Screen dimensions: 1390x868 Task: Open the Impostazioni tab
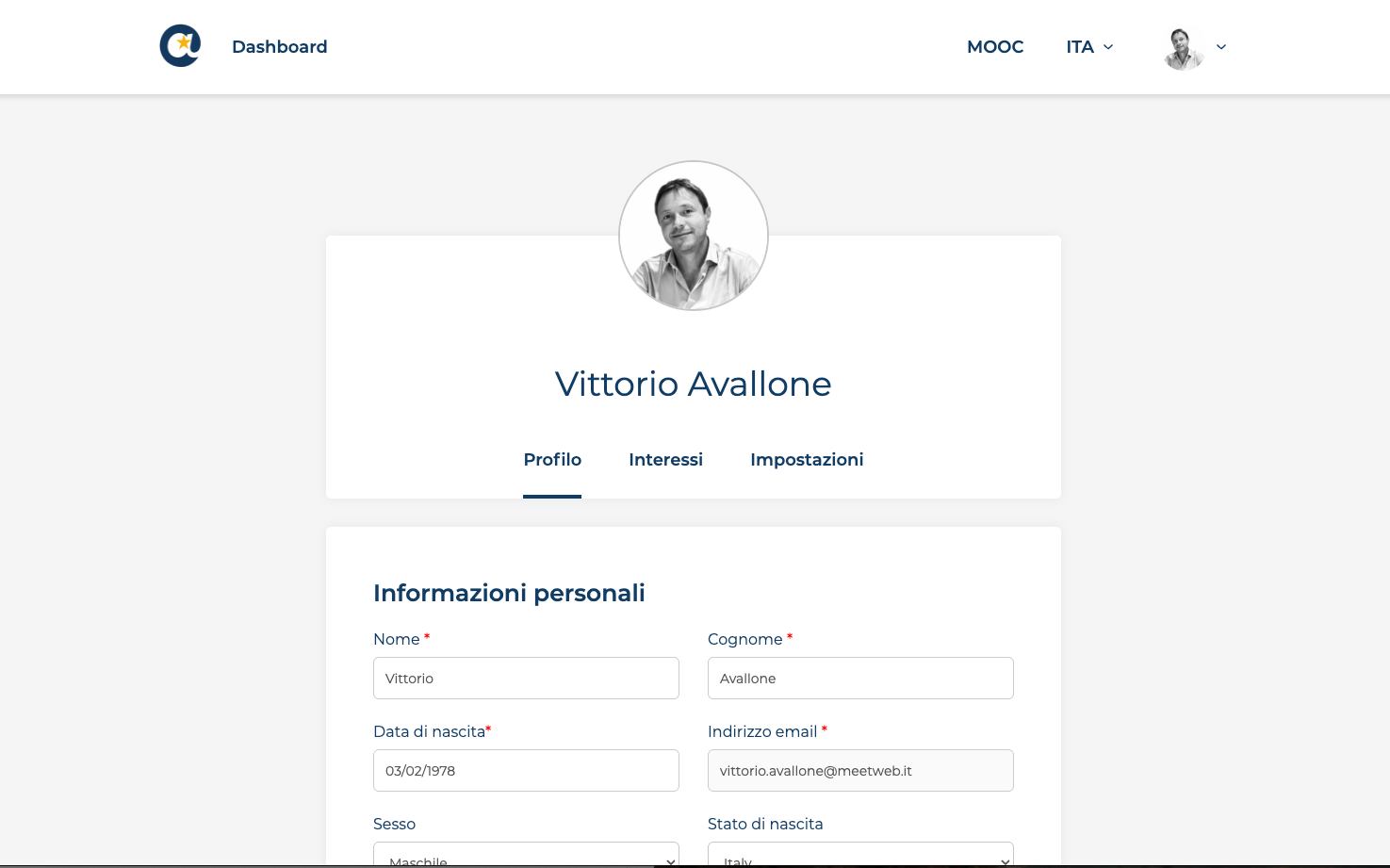pos(807,460)
